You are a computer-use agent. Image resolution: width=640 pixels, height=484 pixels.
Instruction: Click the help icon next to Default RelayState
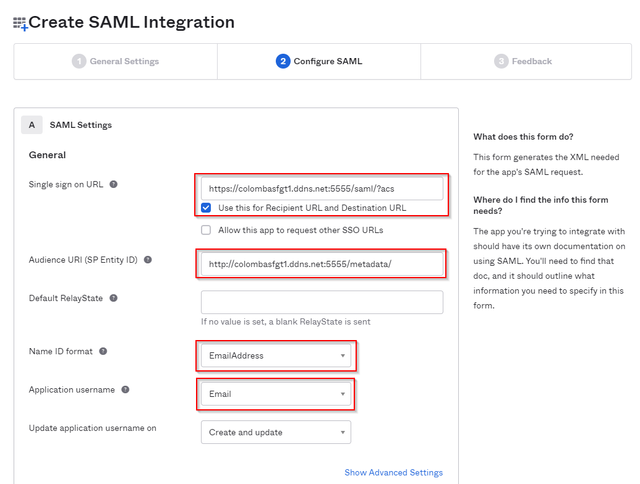pos(113,298)
